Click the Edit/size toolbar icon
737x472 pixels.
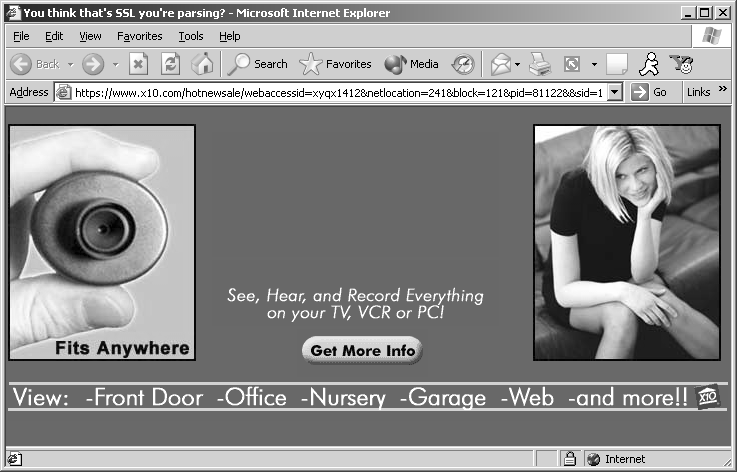(572, 64)
